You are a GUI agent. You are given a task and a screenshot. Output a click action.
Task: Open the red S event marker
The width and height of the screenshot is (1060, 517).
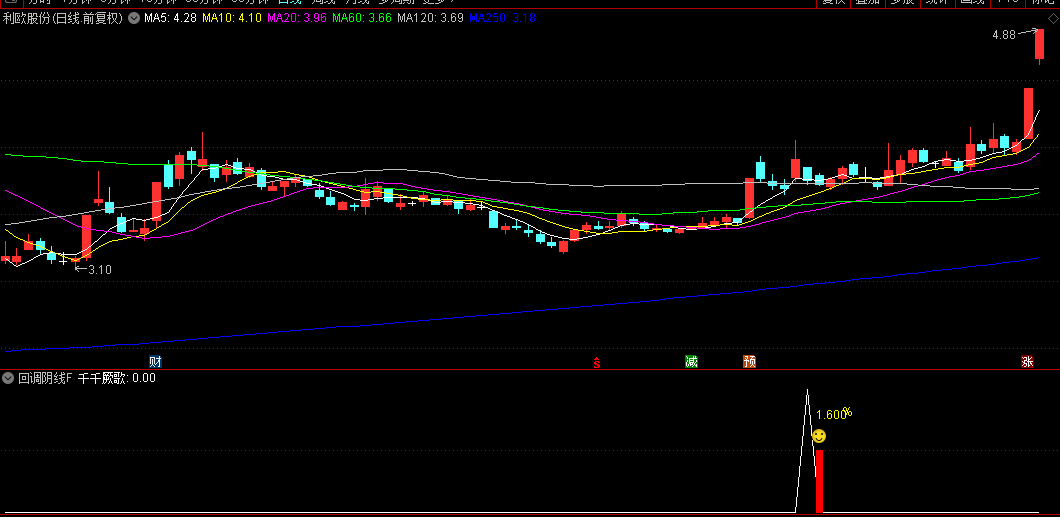(x=596, y=363)
